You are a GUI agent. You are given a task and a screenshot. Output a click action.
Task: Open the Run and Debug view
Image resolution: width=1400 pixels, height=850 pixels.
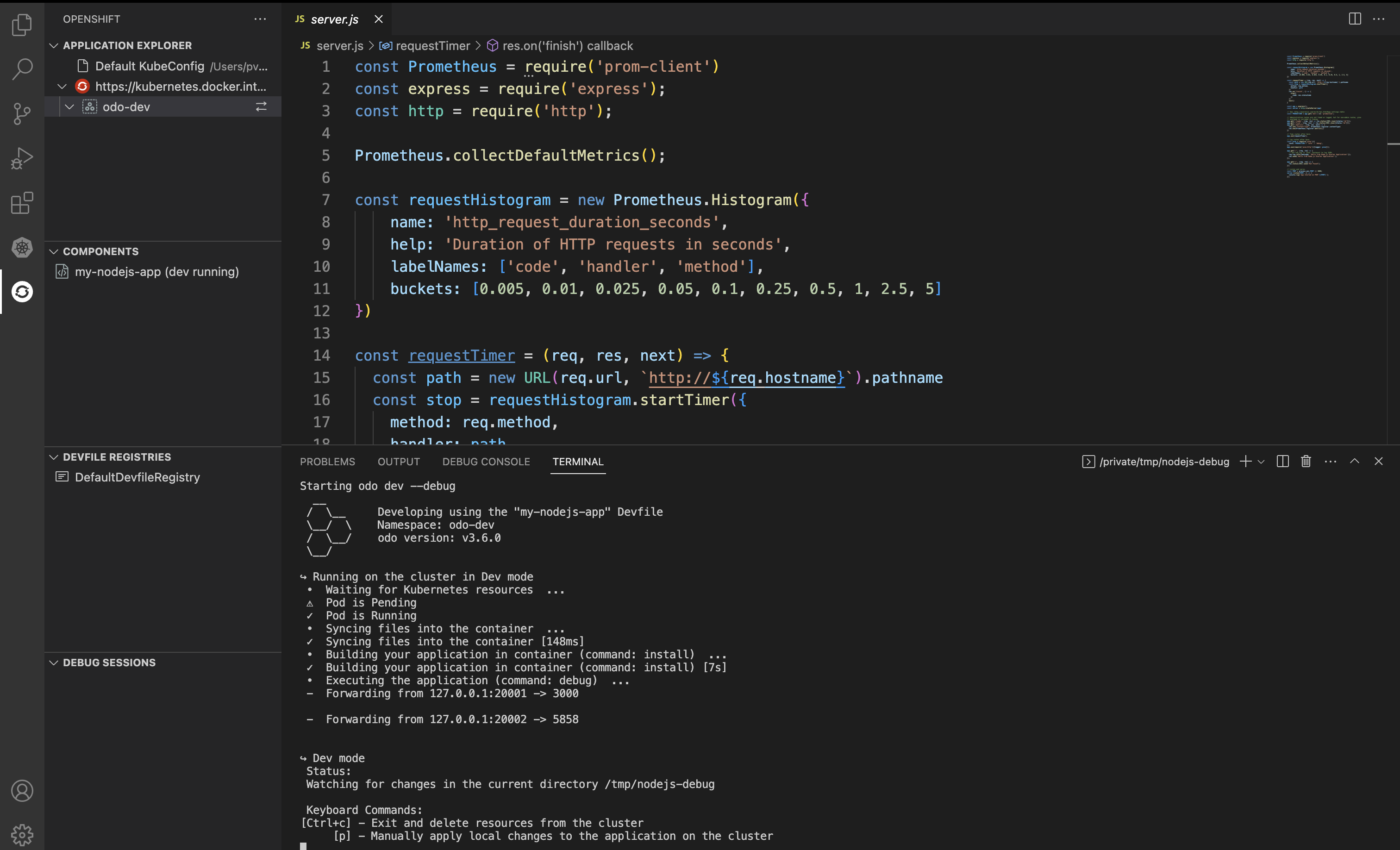pyautogui.click(x=22, y=158)
